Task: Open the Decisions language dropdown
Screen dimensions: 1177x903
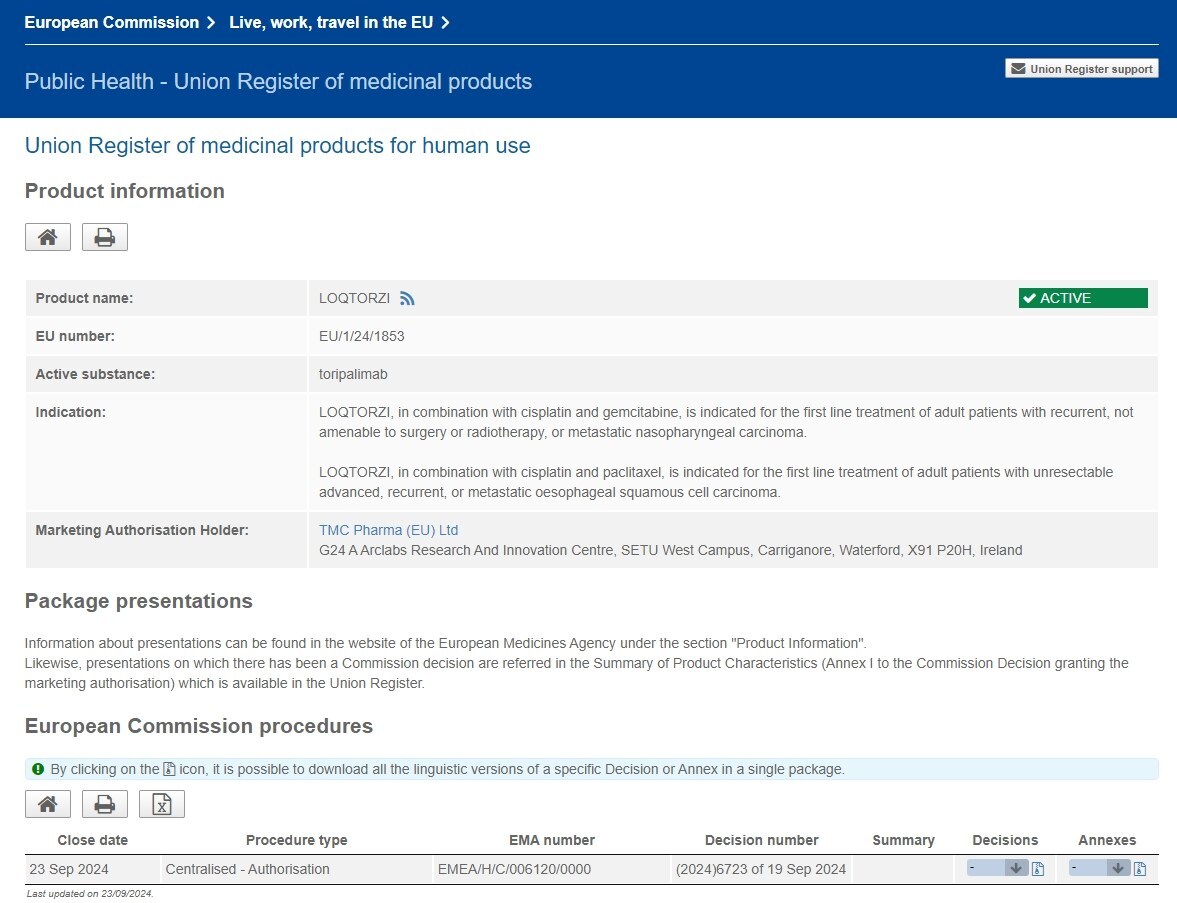Action: tap(997, 868)
